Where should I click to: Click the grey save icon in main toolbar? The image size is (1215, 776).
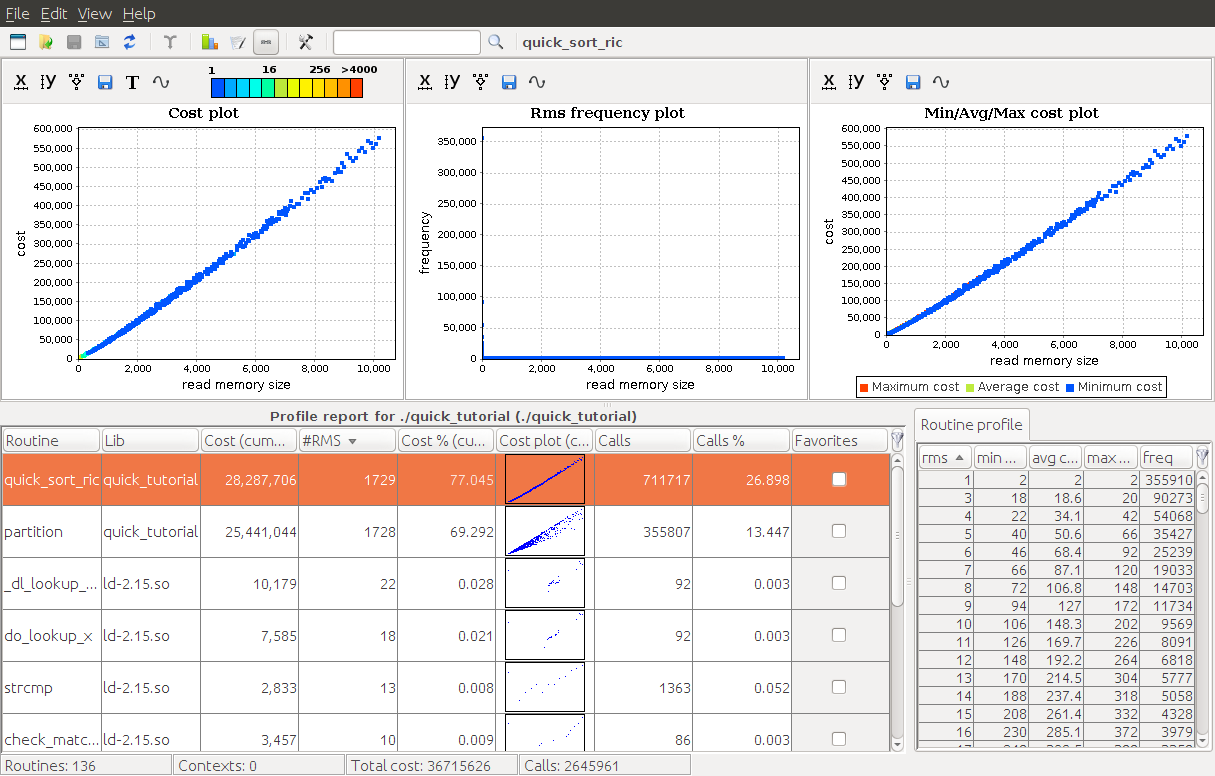(74, 42)
